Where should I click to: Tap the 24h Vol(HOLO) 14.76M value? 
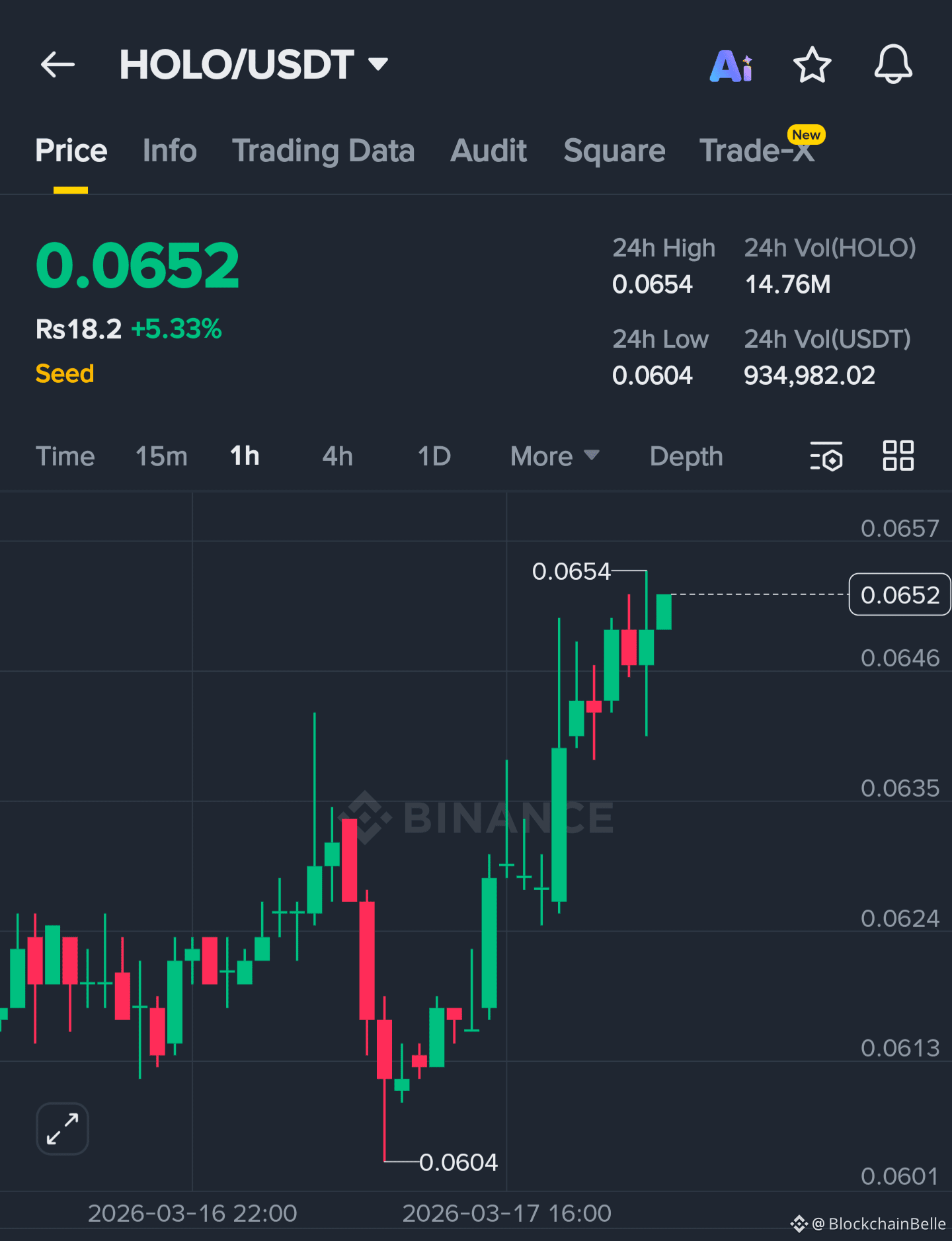(x=787, y=284)
